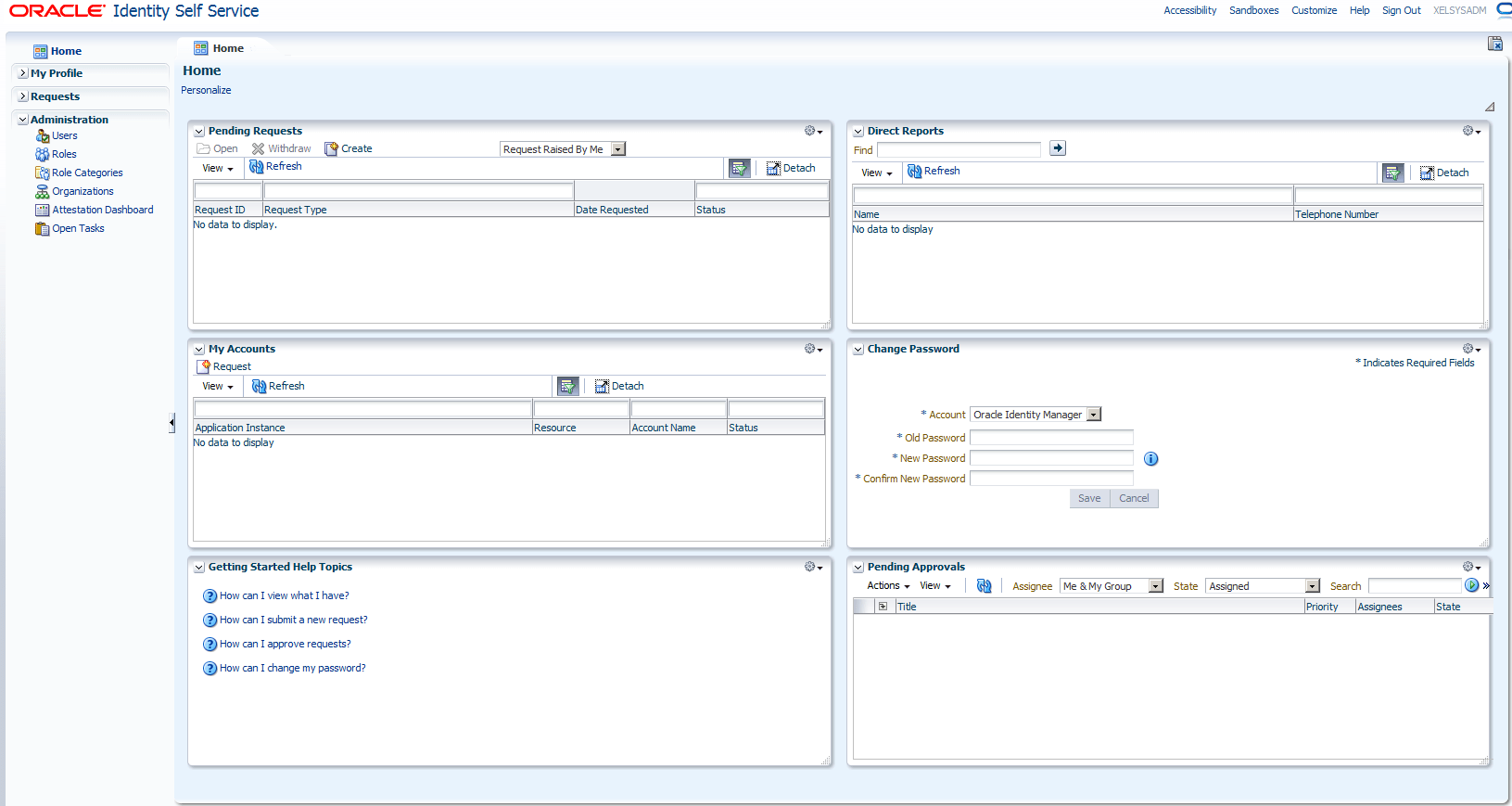Click the Old Password field
Viewport: 1512px width, 806px height.
click(x=1051, y=438)
